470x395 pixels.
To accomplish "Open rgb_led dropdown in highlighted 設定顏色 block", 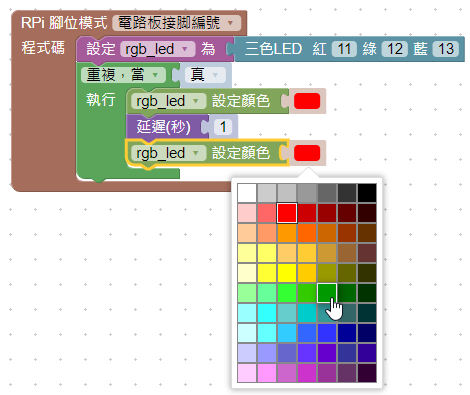I will tap(169, 153).
